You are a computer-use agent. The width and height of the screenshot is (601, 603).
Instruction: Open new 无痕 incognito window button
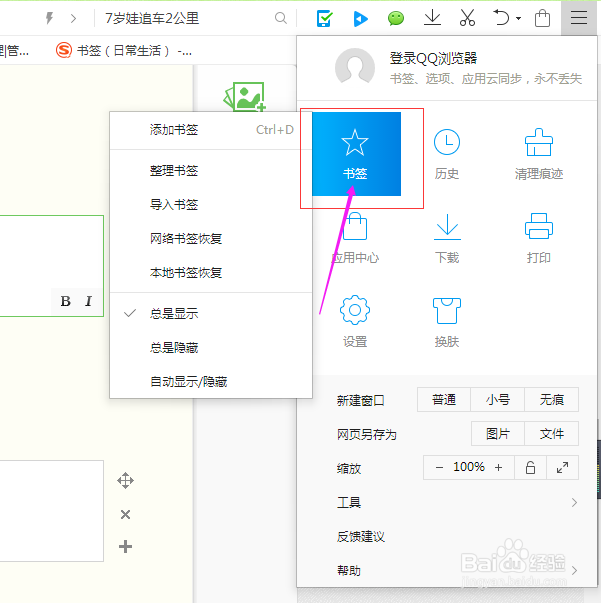tap(551, 400)
